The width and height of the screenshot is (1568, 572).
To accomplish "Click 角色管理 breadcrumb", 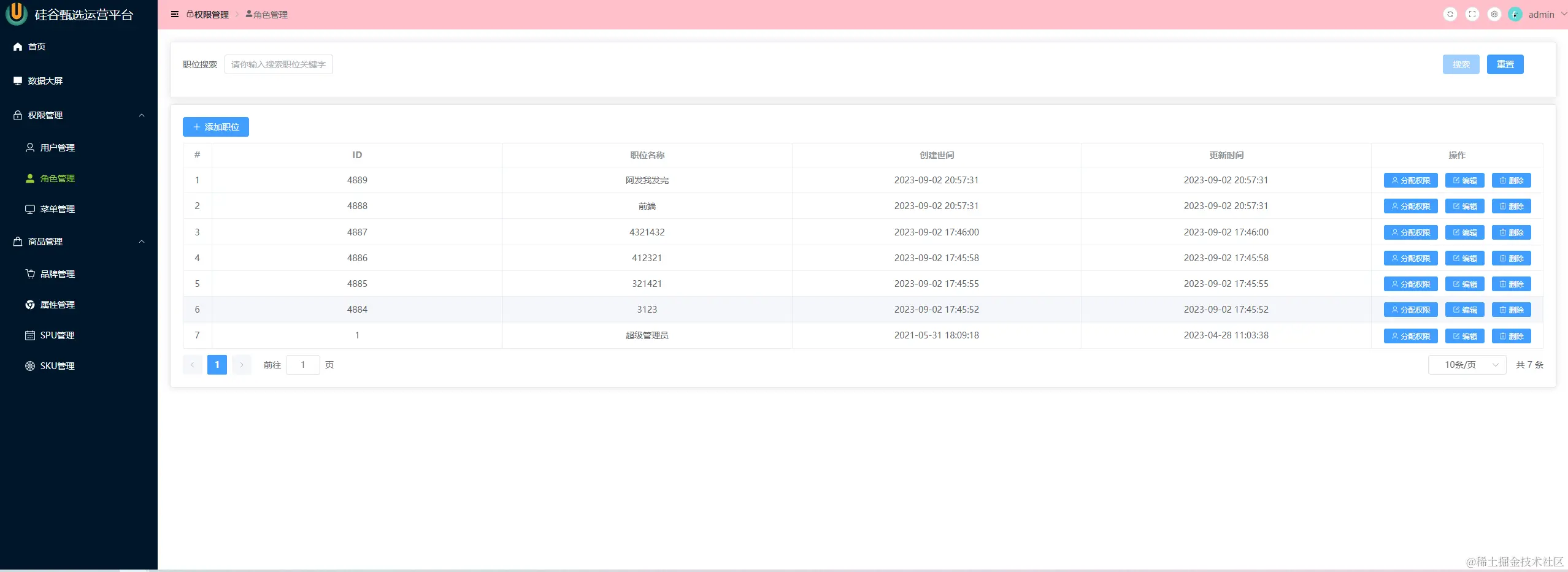I will click(x=266, y=15).
